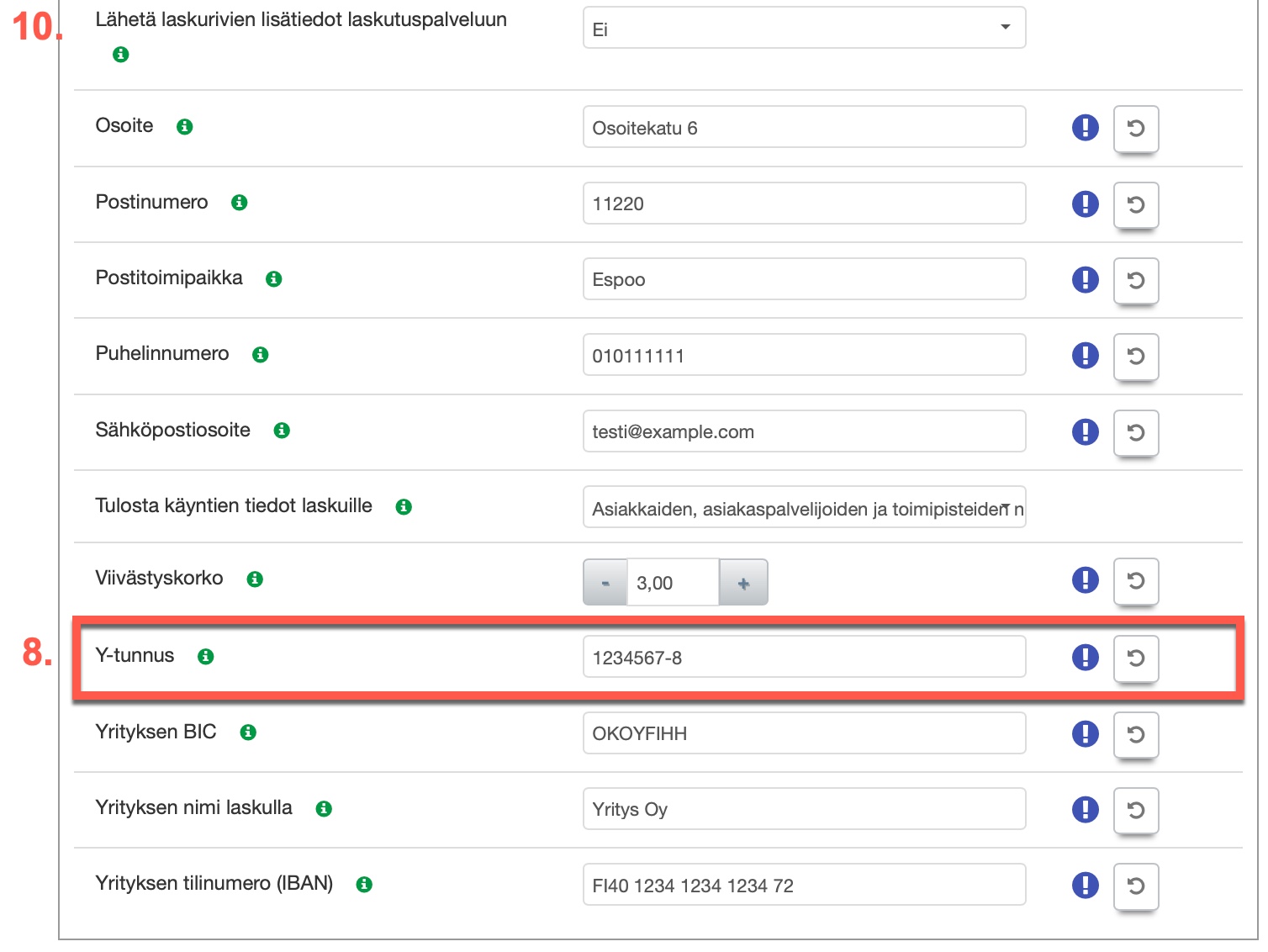Click the green info icon next to Osoite
The image size is (1268, 952).
tap(185, 127)
